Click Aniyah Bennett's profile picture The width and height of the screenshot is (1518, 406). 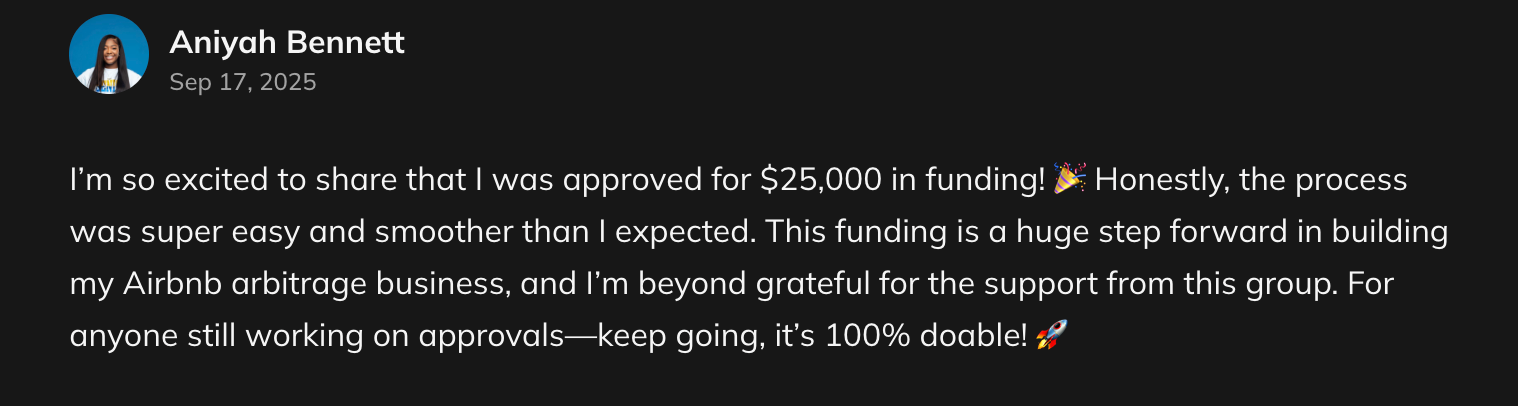(109, 55)
